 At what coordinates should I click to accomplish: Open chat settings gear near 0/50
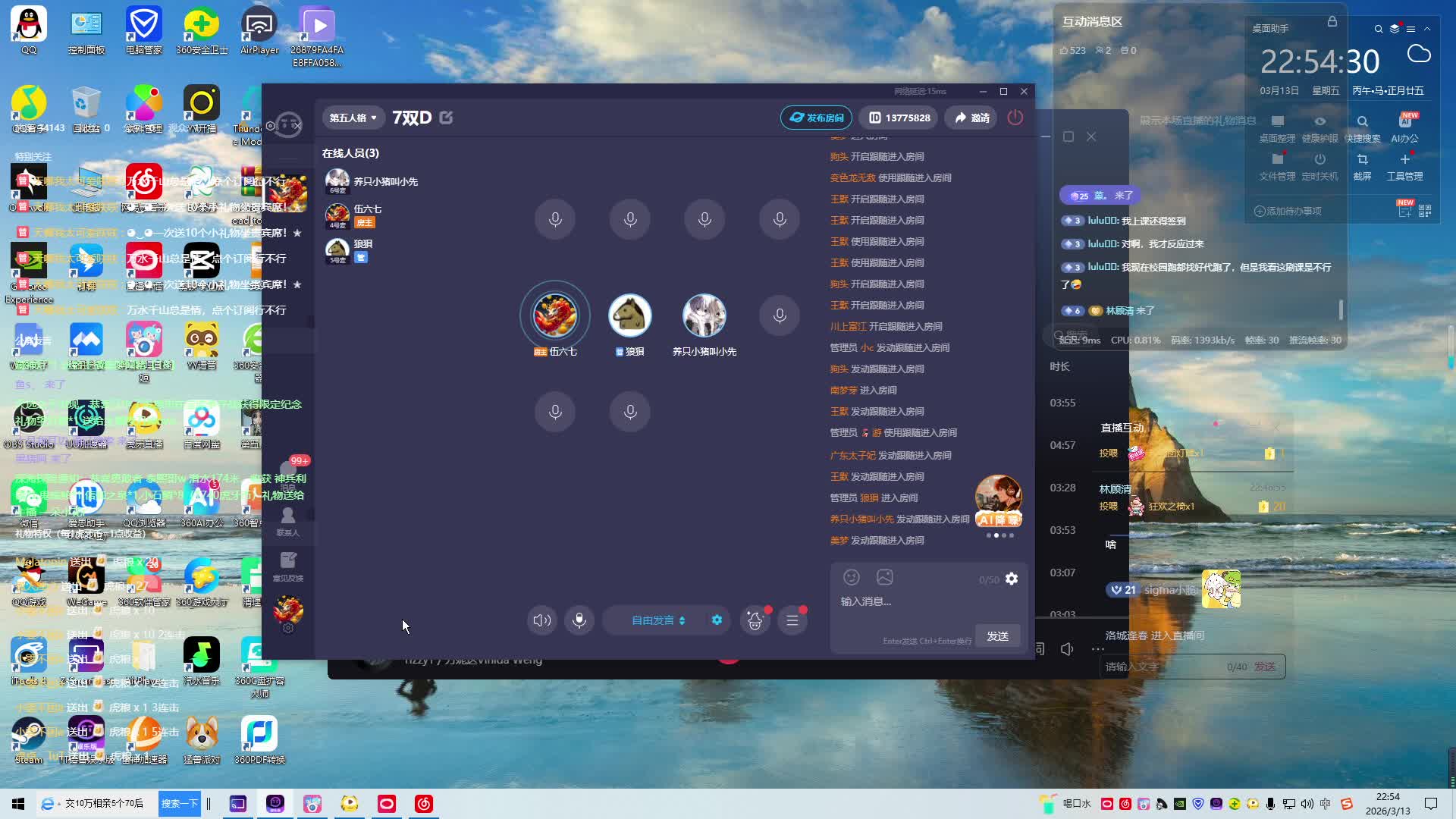[1012, 579]
